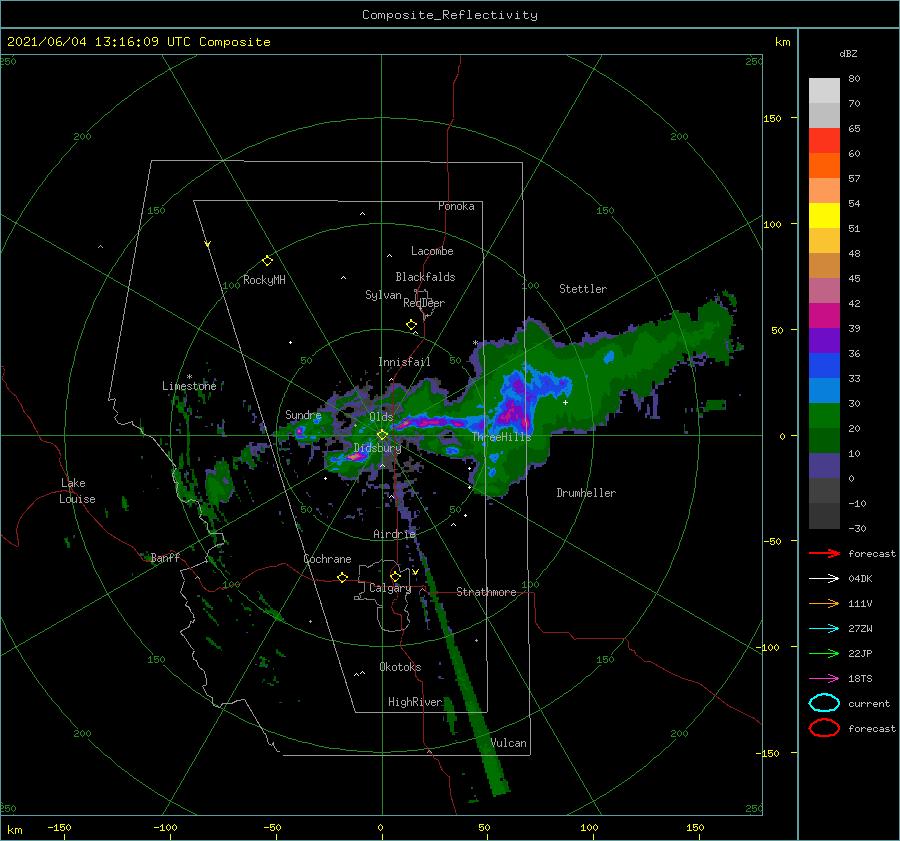Click the Composite_Reflectivity title text
Screen dimensions: 900x841
[x=450, y=15]
